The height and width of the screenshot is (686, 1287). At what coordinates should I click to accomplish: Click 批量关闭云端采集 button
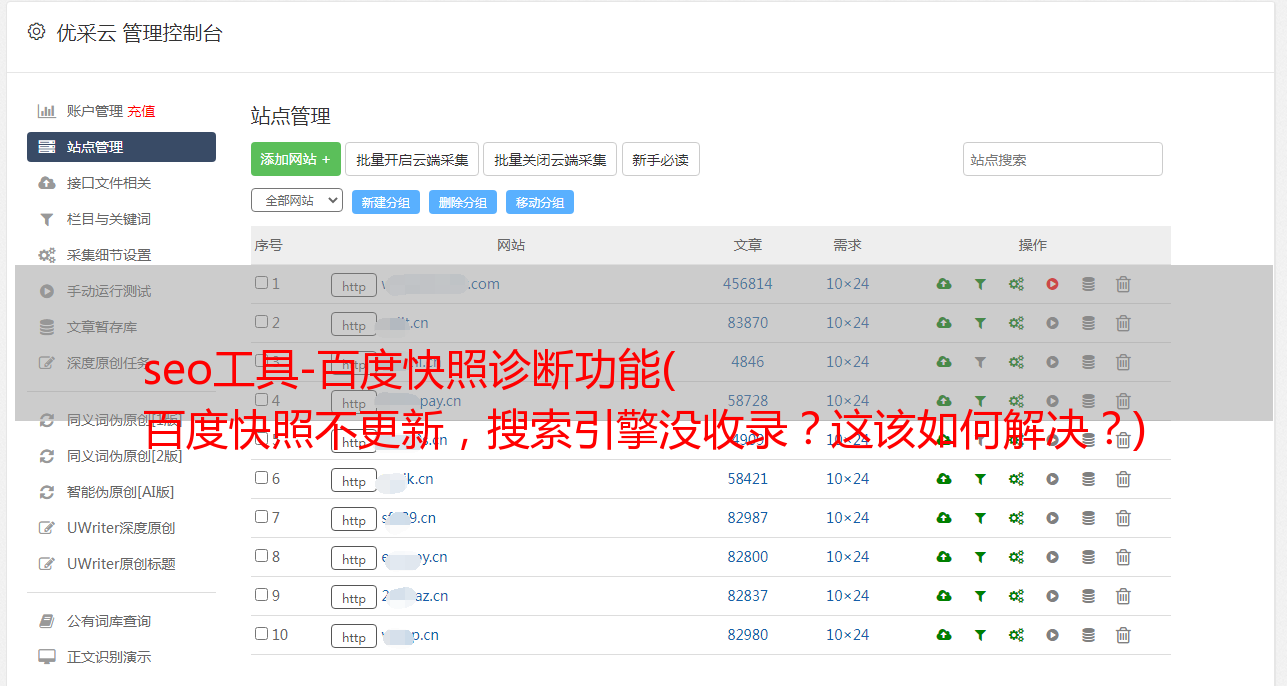550,159
